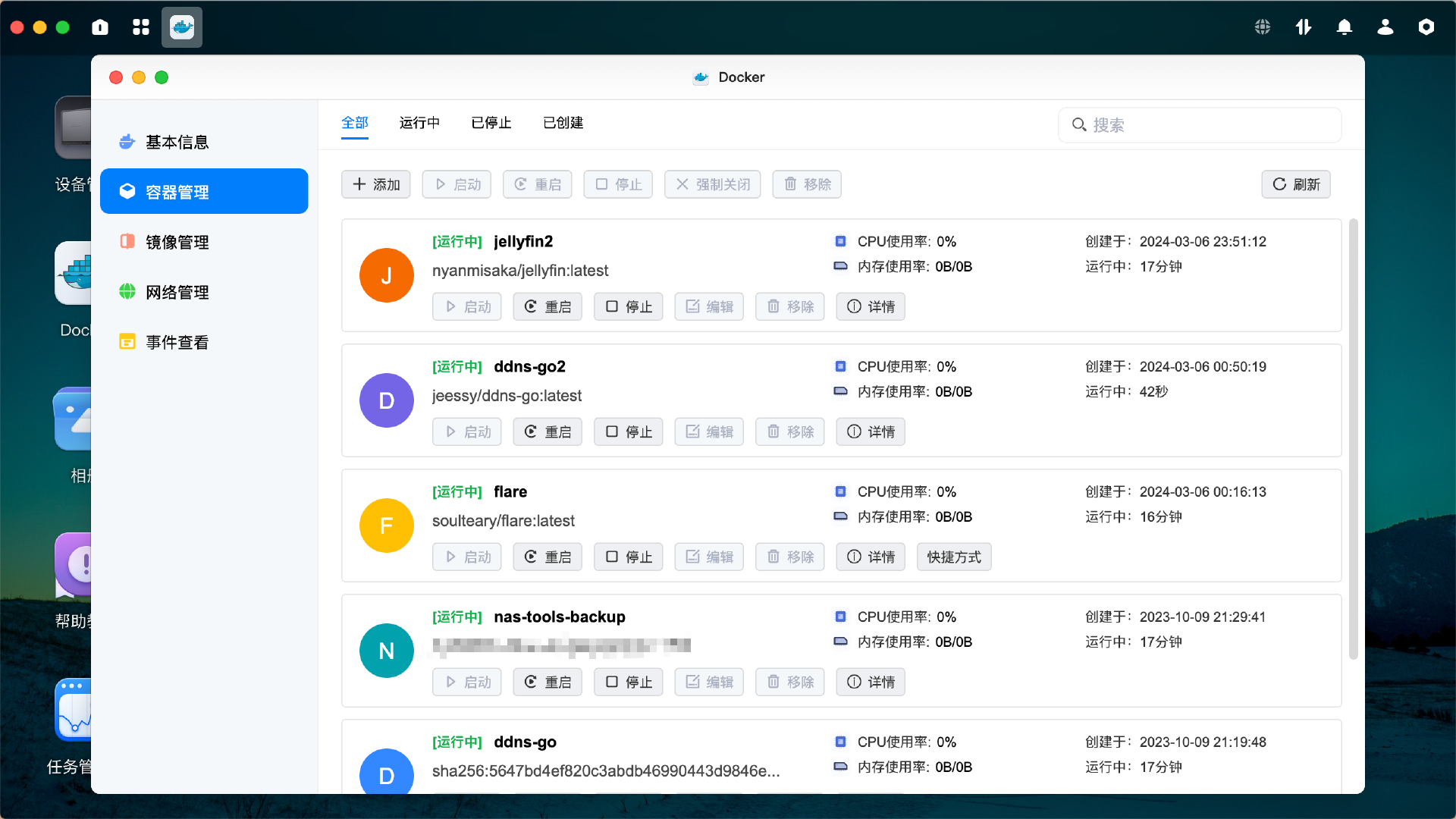This screenshot has height=819, width=1456.
Task: Click the container search input field
Action: coord(1200,125)
